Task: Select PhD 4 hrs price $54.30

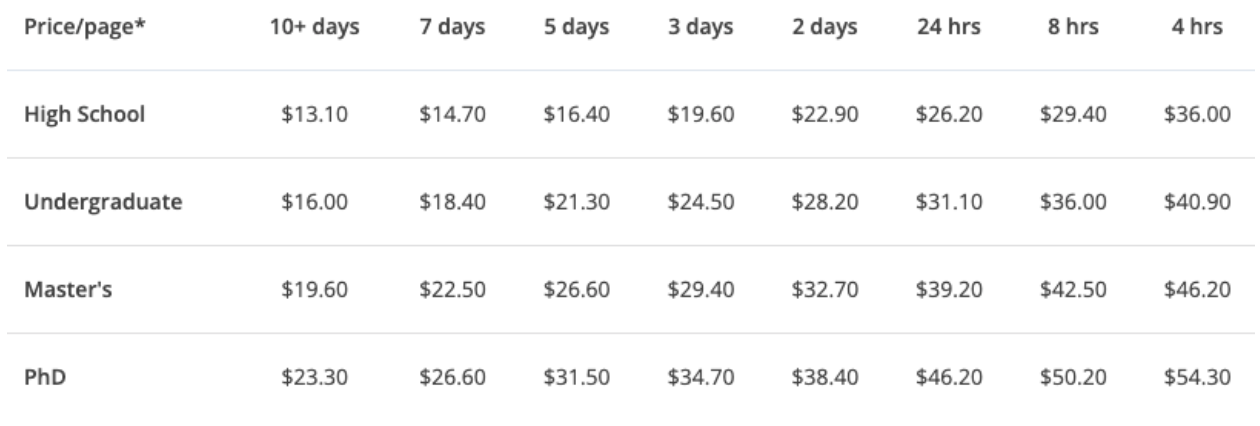Action: [1197, 378]
